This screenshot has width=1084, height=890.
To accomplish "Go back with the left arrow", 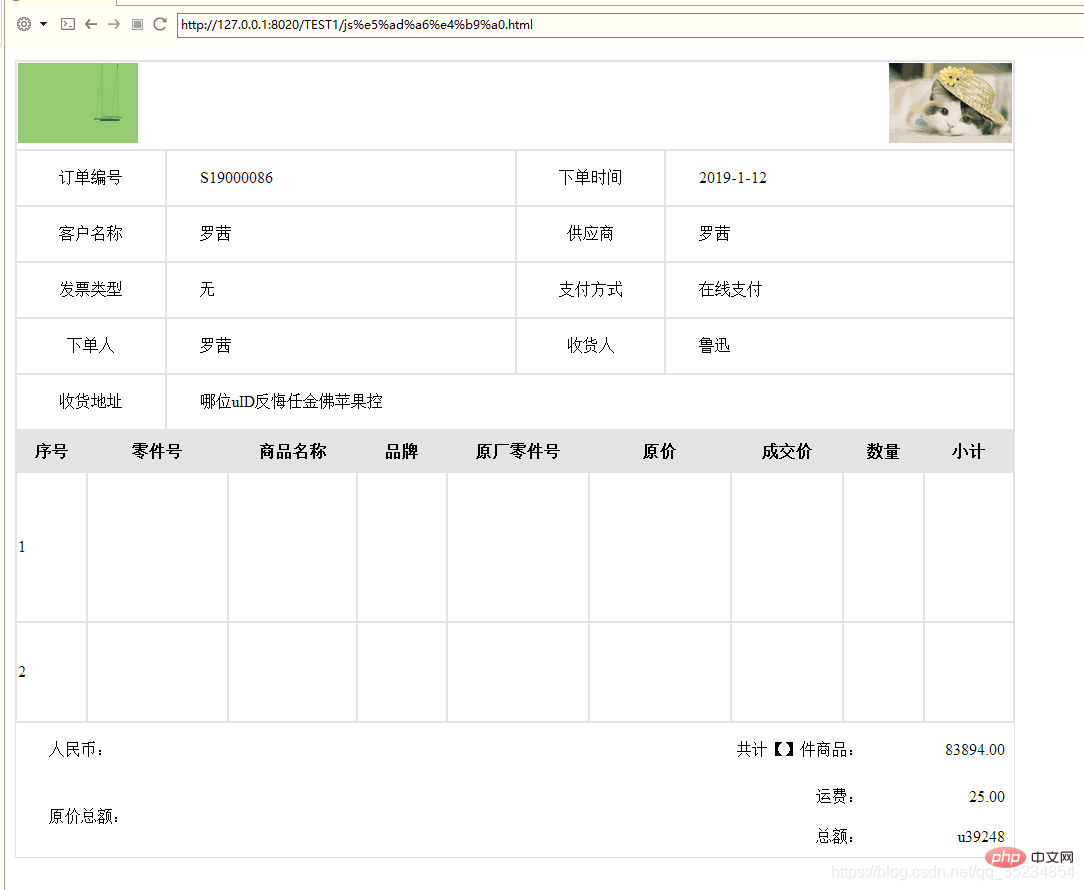I will (x=91, y=24).
